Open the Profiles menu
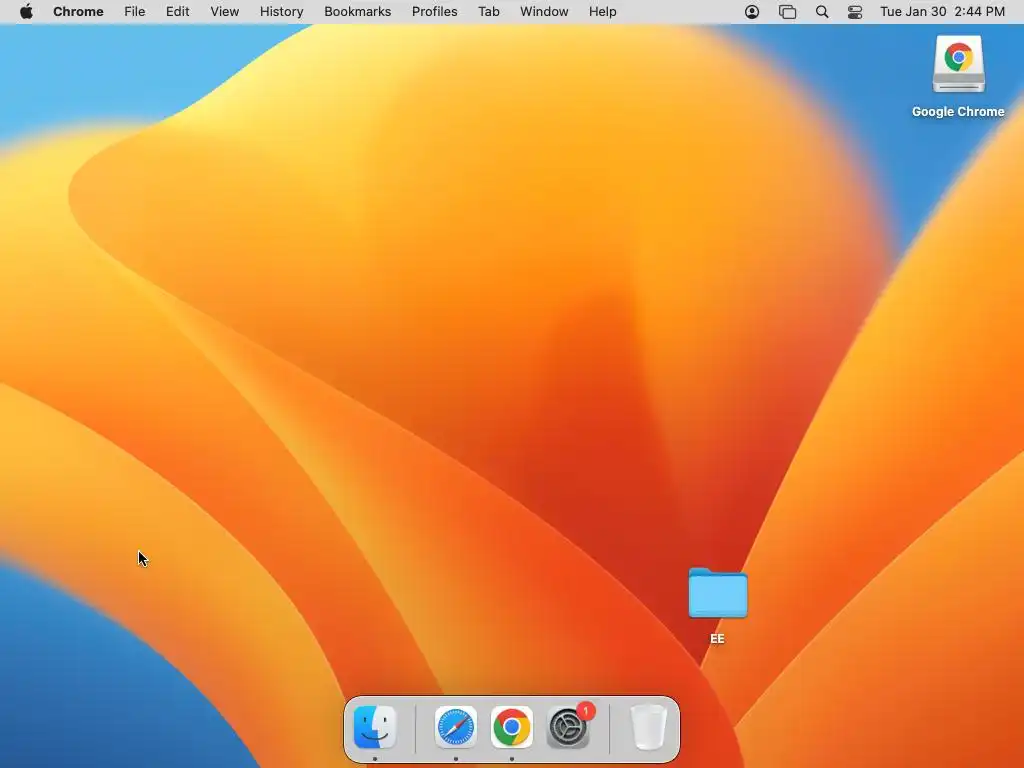1024x768 pixels. pyautogui.click(x=434, y=12)
